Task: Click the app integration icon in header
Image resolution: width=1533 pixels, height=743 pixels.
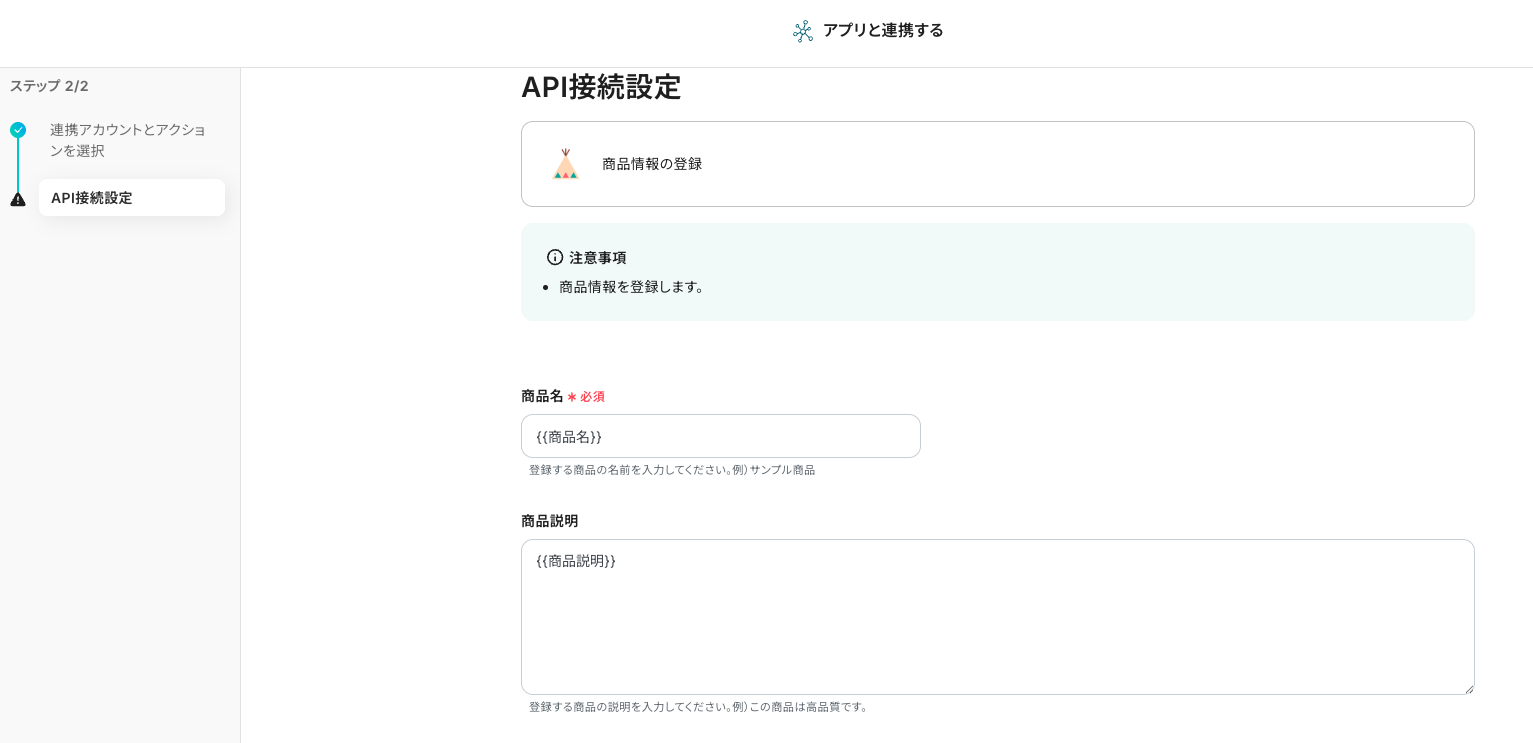Action: (x=803, y=31)
